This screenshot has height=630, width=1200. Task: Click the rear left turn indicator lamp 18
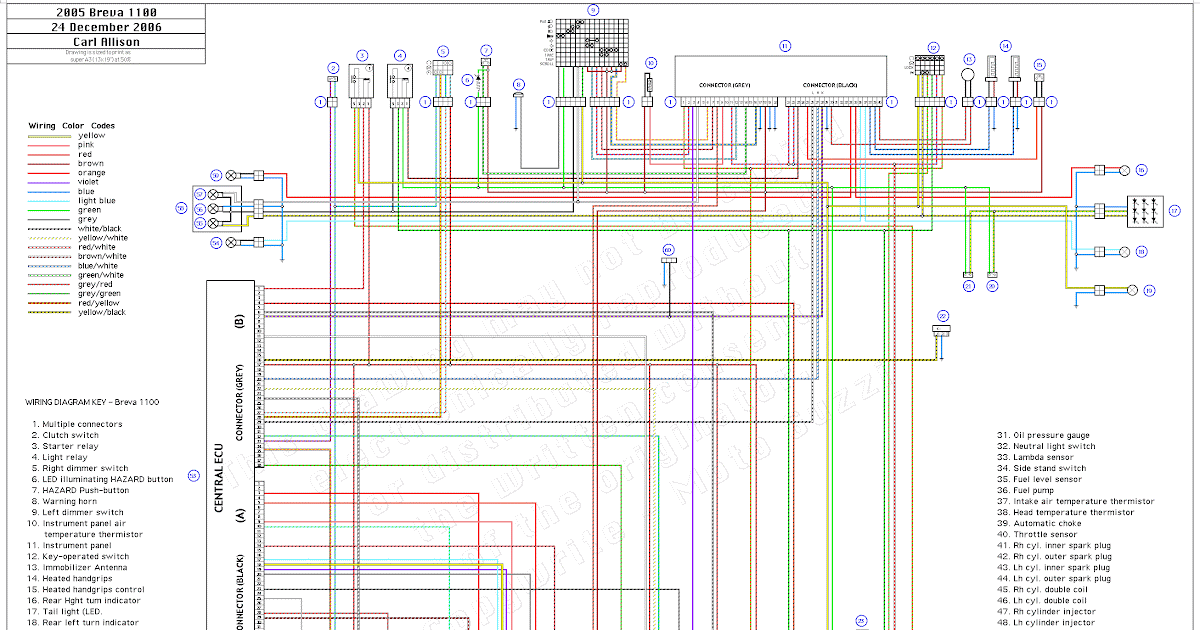tap(1125, 251)
